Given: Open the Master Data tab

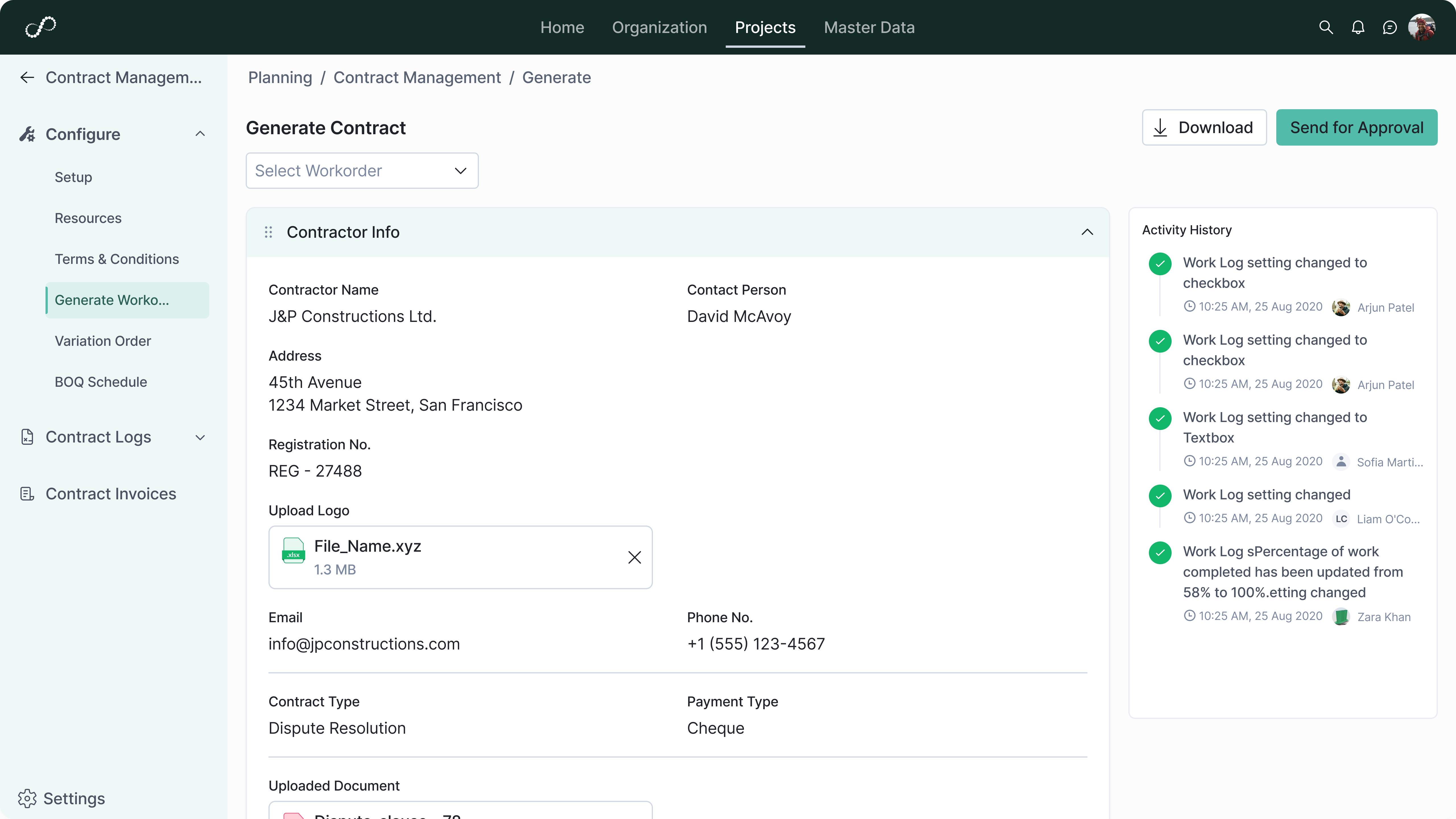Looking at the screenshot, I should (x=869, y=27).
